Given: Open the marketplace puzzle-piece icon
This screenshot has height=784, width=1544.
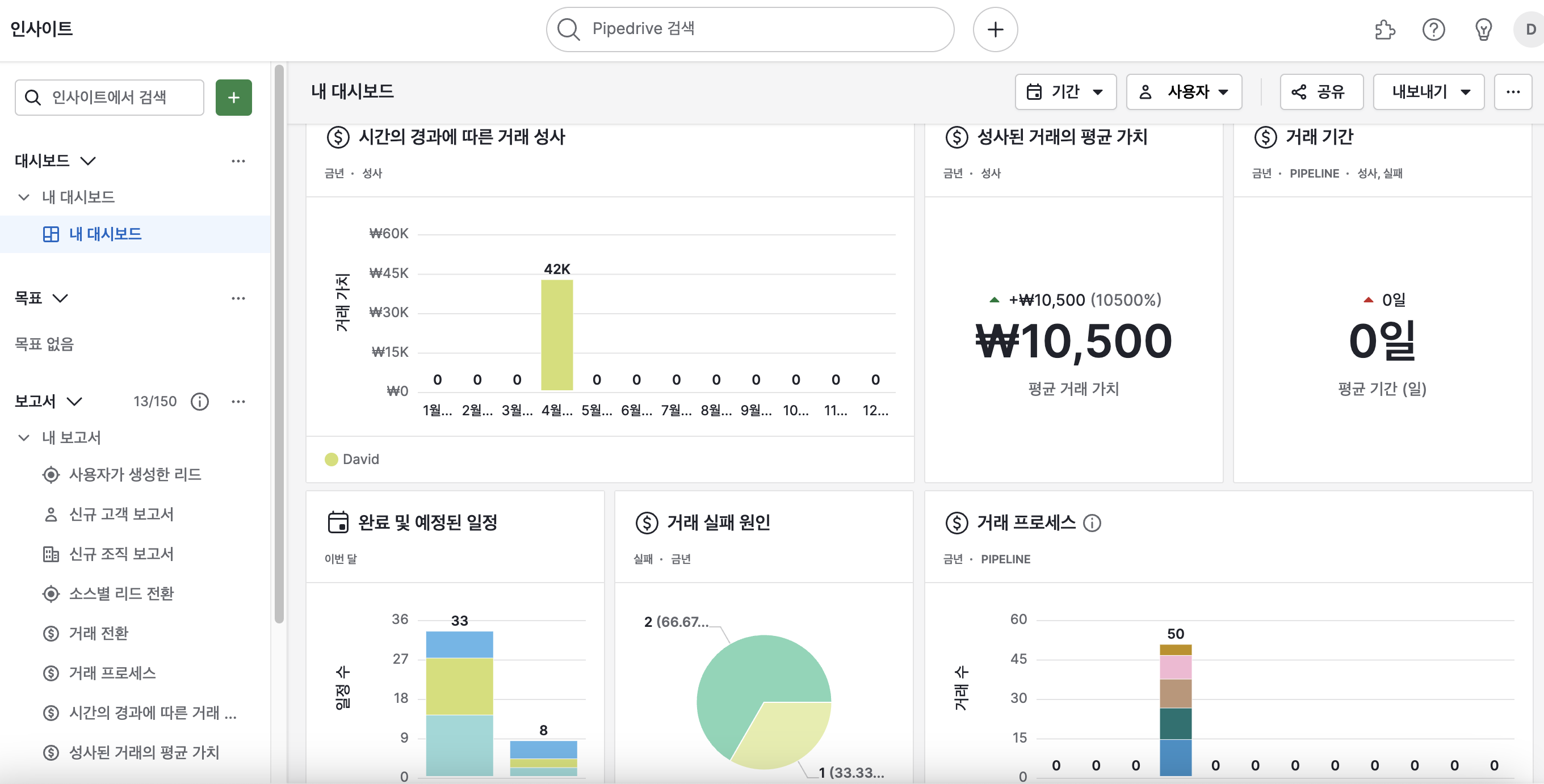Looking at the screenshot, I should tap(1384, 29).
